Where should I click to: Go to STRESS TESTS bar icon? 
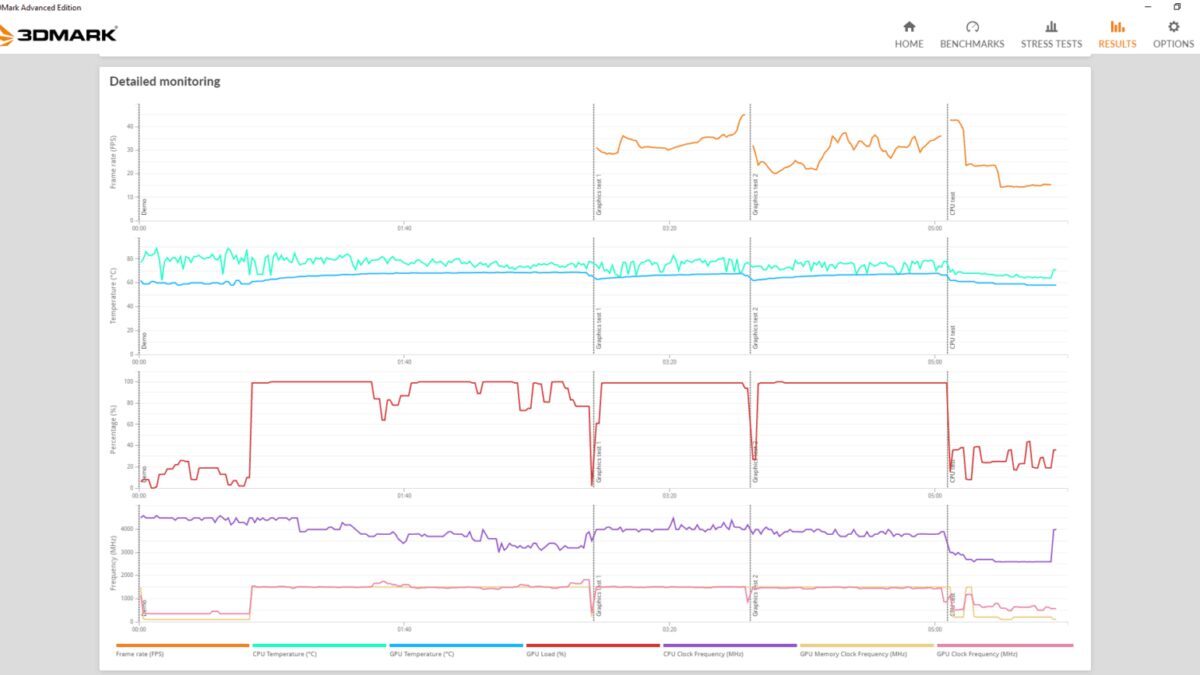(1051, 27)
